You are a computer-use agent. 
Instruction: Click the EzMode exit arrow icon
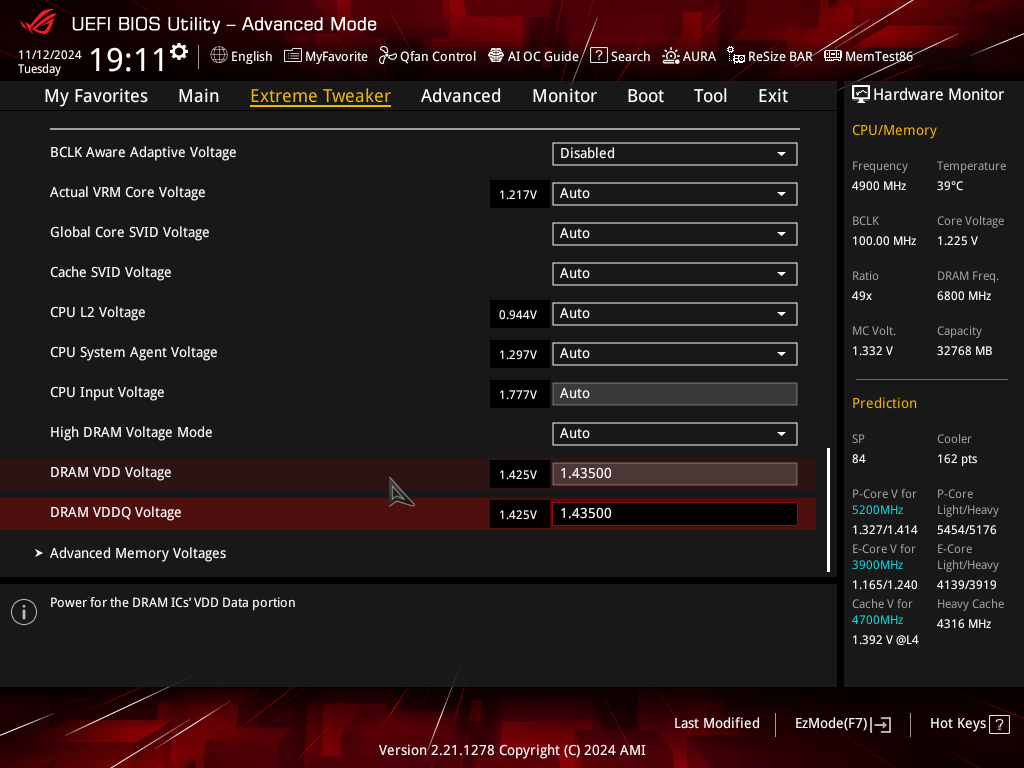pos(882,724)
